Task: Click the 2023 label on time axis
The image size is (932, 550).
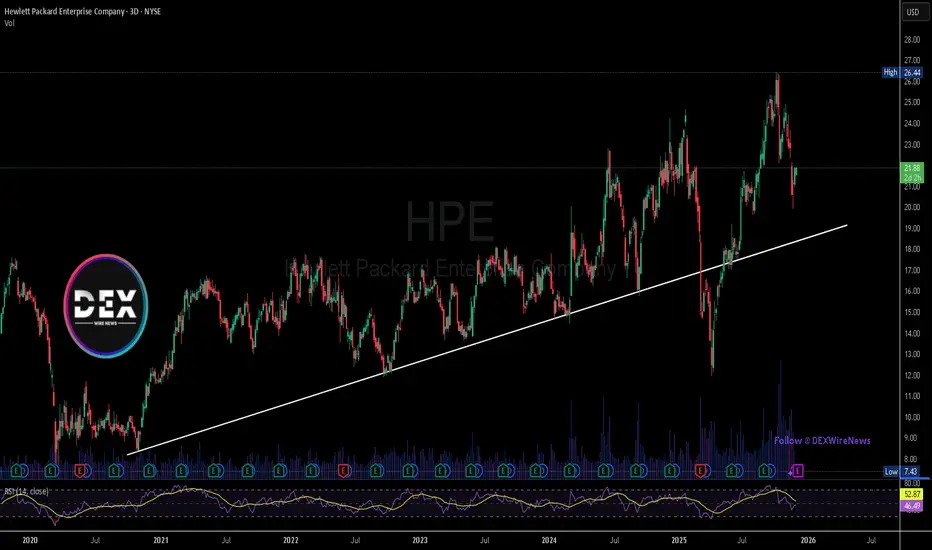Action: click(x=420, y=540)
